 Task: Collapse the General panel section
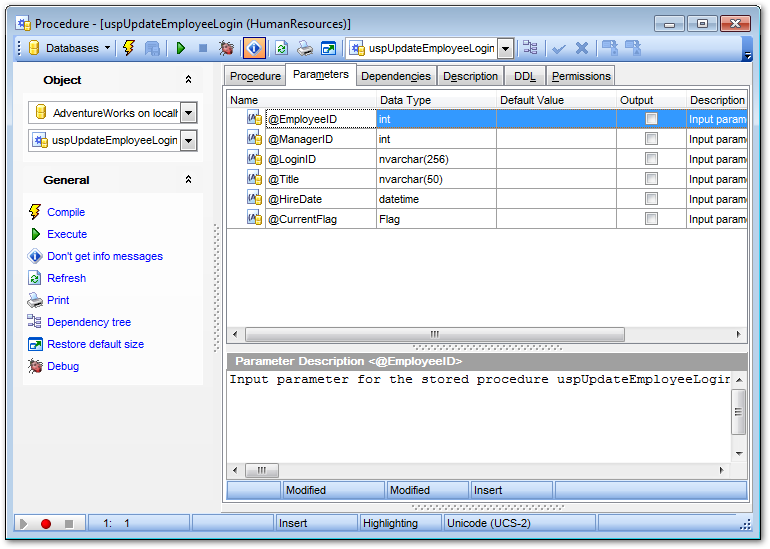(x=188, y=180)
